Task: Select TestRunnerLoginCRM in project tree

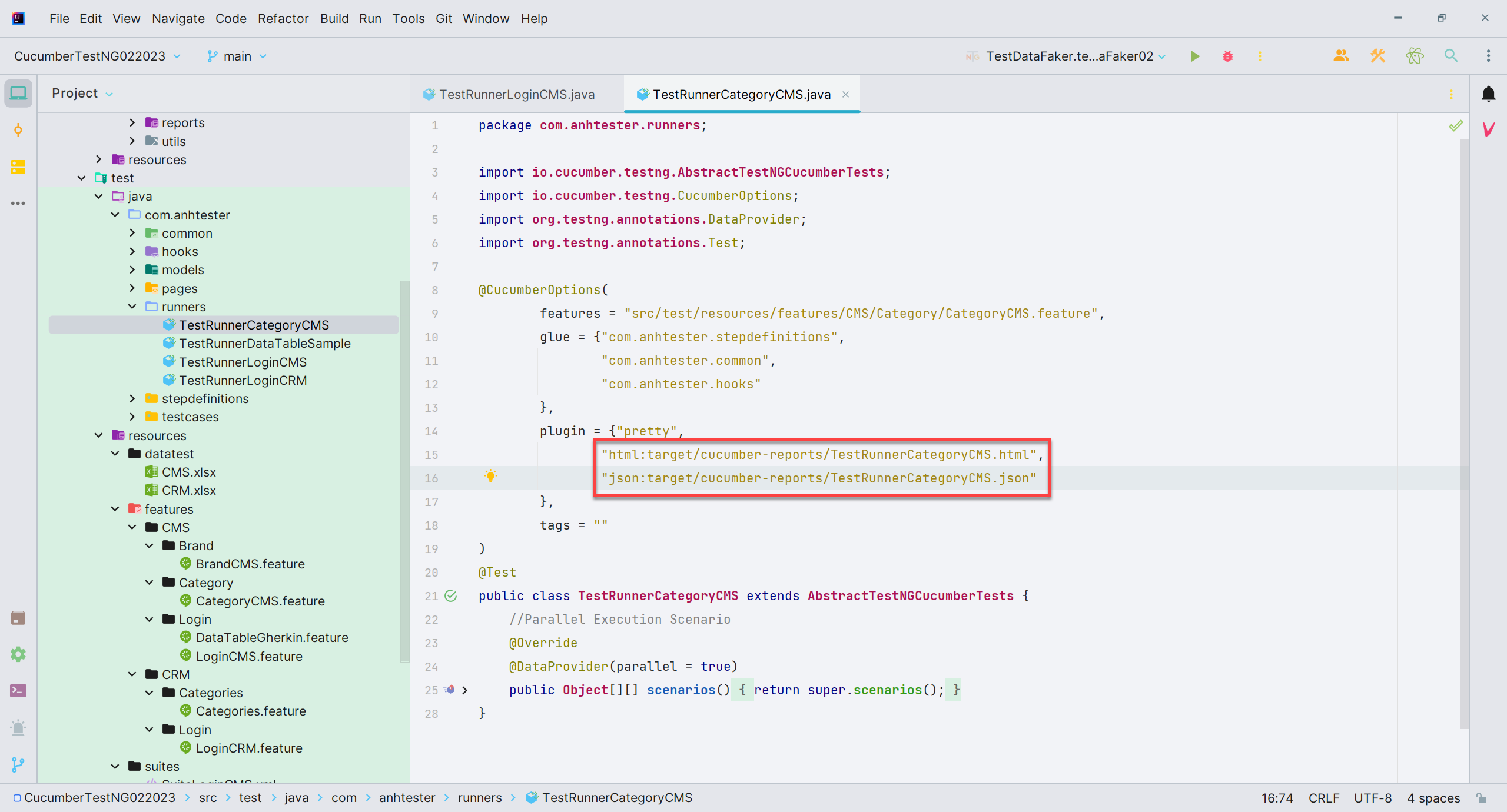Action: pyautogui.click(x=243, y=380)
